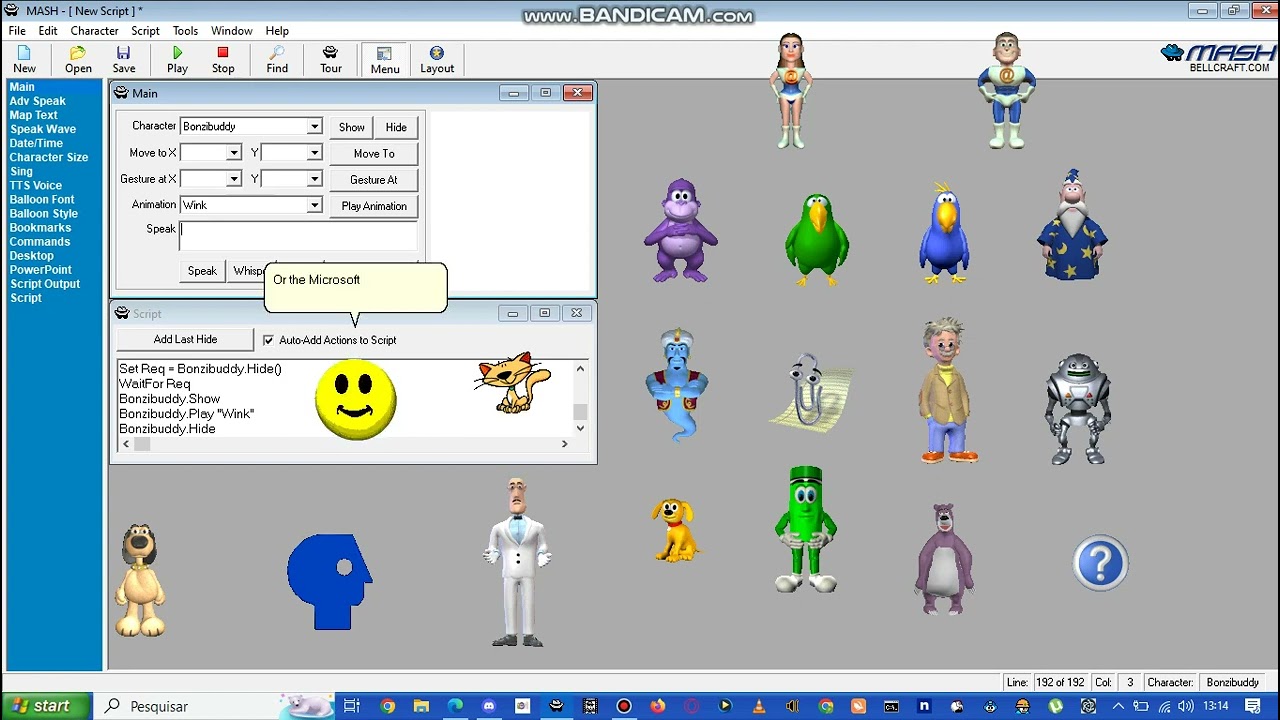
Task: Open the File menu
Action: pos(17,31)
